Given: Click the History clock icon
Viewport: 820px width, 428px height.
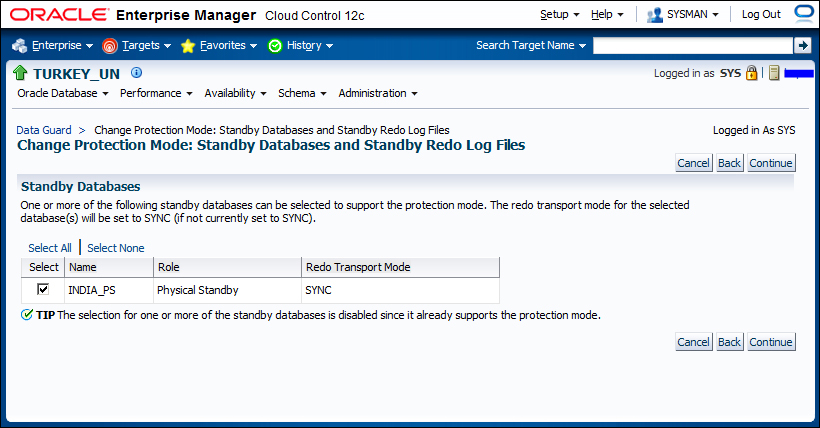Looking at the screenshot, I should [275, 46].
